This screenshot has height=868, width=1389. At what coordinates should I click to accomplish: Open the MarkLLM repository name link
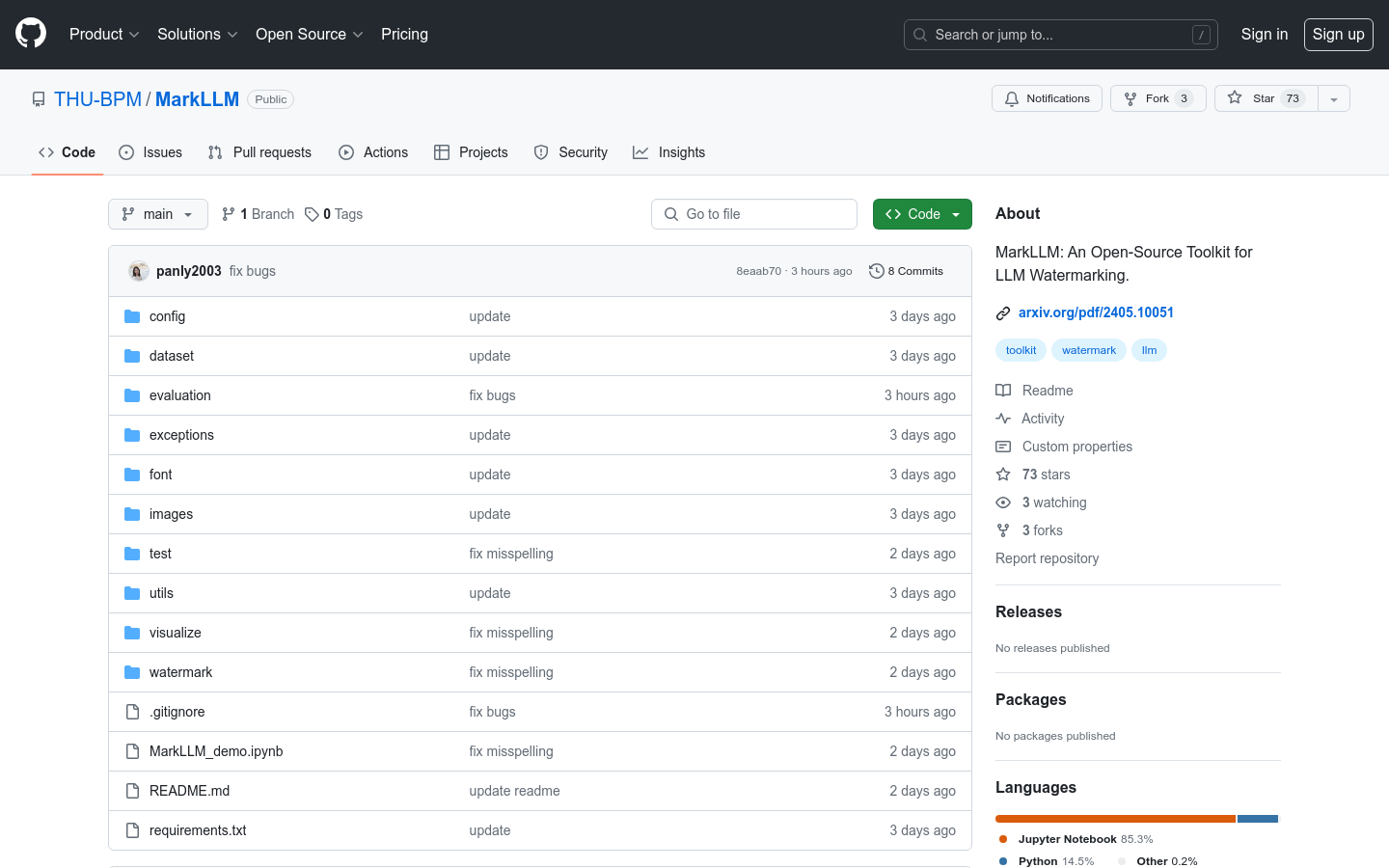tap(197, 99)
